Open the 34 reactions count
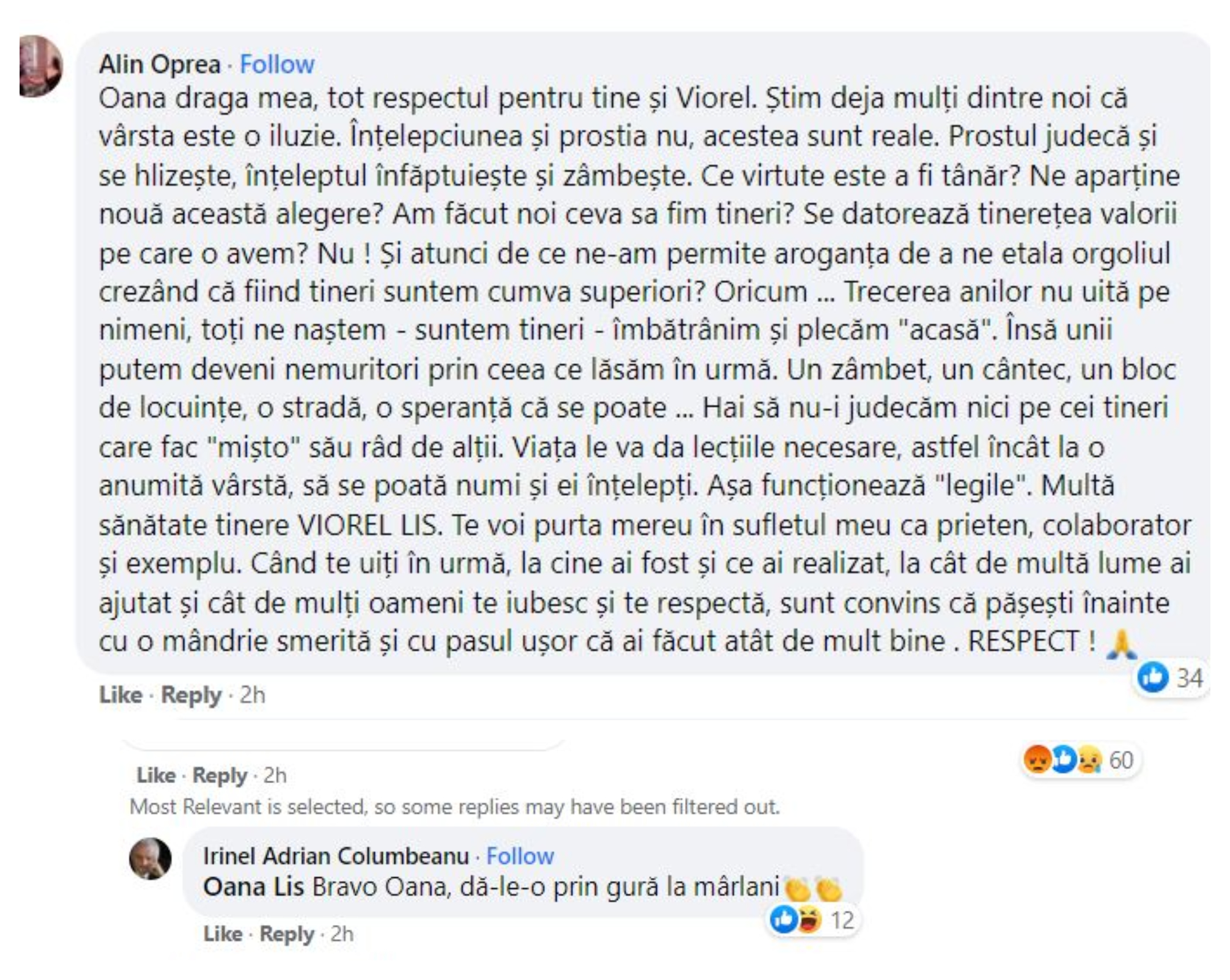The image size is (1230, 980). [1190, 678]
